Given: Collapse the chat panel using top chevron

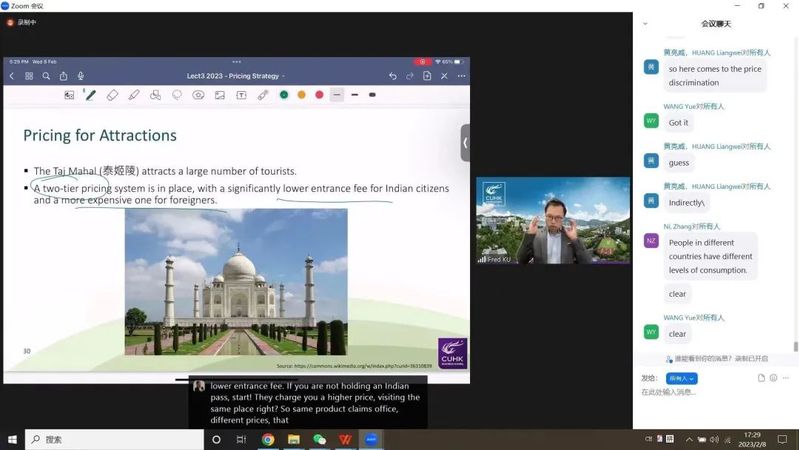Looking at the screenshot, I should tap(645, 23).
